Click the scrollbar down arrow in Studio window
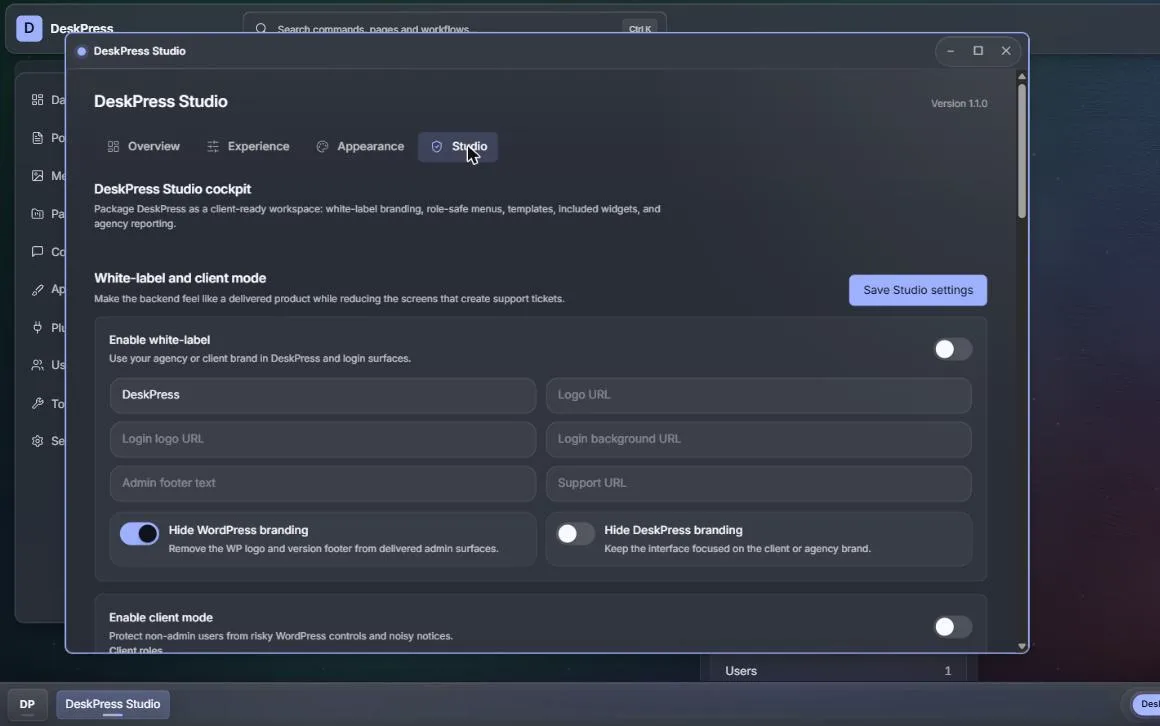Viewport: 1160px width, 726px height. pos(1022,646)
